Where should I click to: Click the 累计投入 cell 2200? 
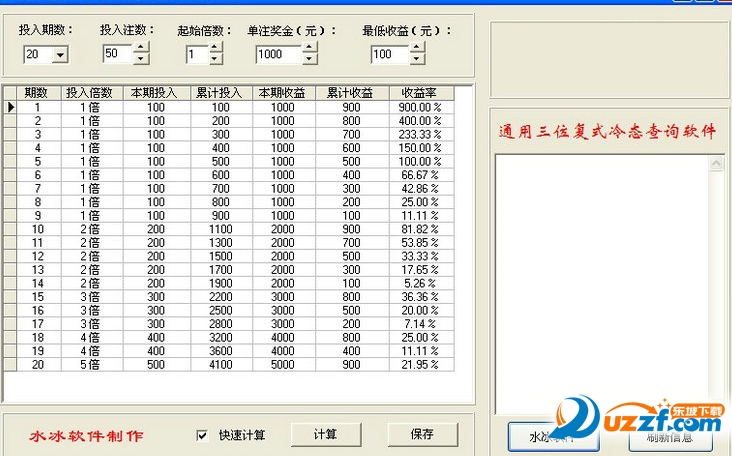[x=221, y=297]
